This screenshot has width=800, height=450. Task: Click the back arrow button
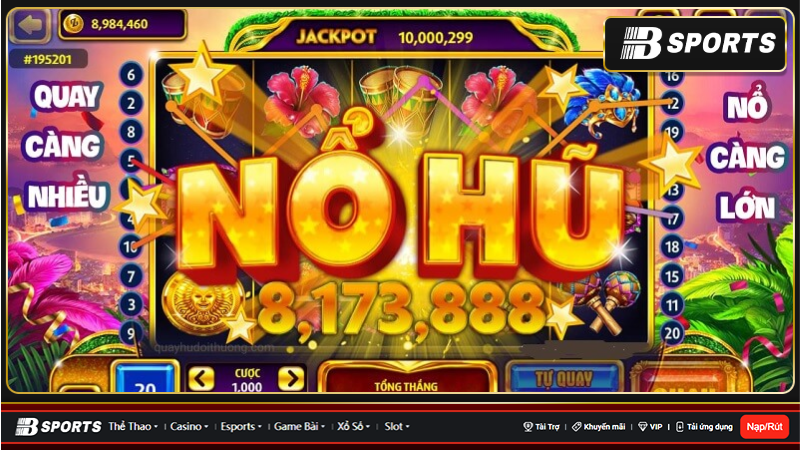30,24
